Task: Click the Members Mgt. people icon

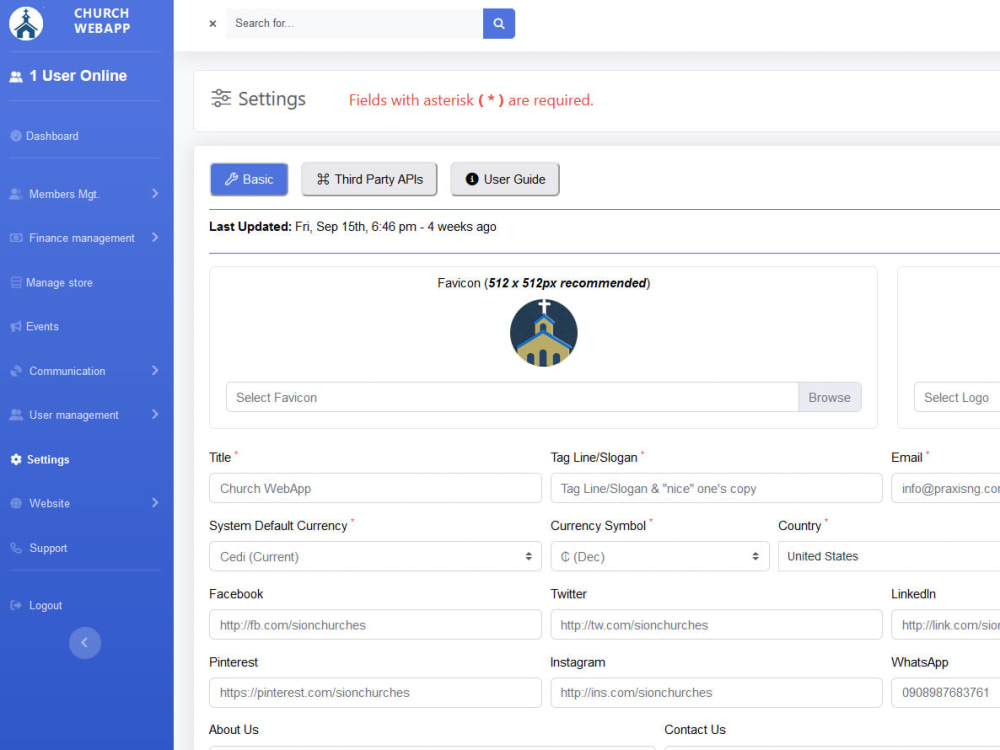Action: coord(16,194)
